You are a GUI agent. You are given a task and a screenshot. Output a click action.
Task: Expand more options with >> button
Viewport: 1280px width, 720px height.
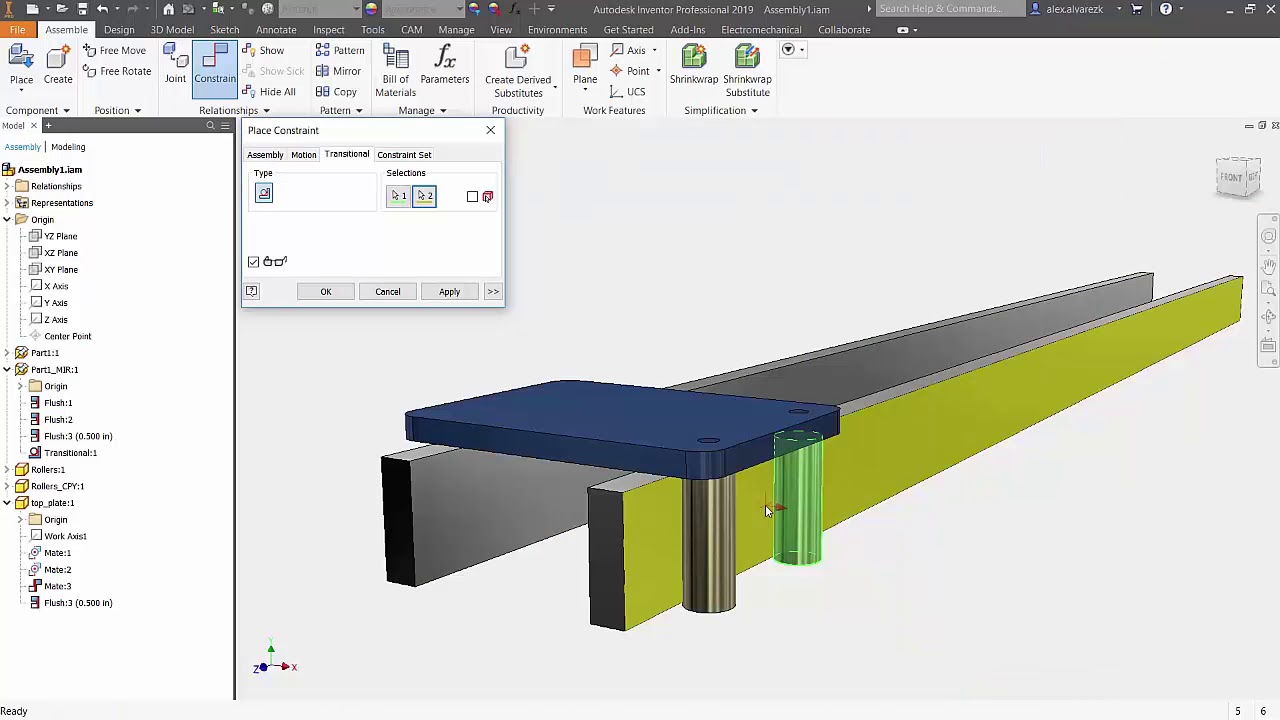(492, 291)
